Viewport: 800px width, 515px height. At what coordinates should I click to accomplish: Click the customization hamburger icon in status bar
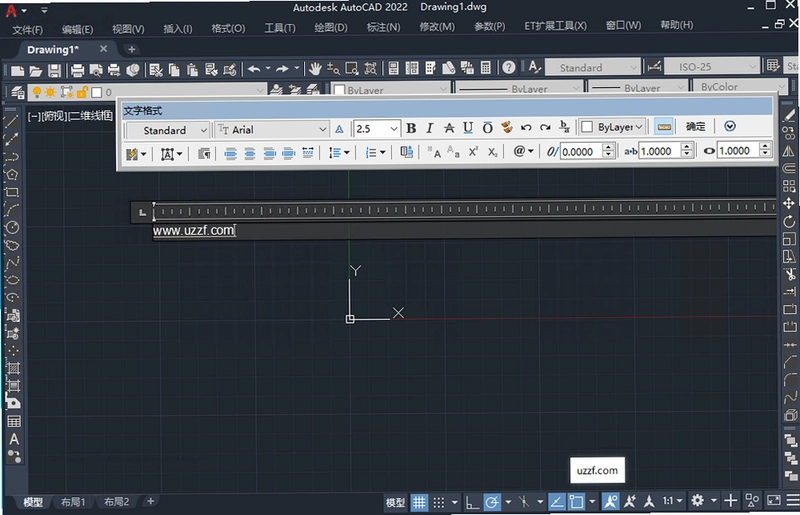(x=793, y=500)
